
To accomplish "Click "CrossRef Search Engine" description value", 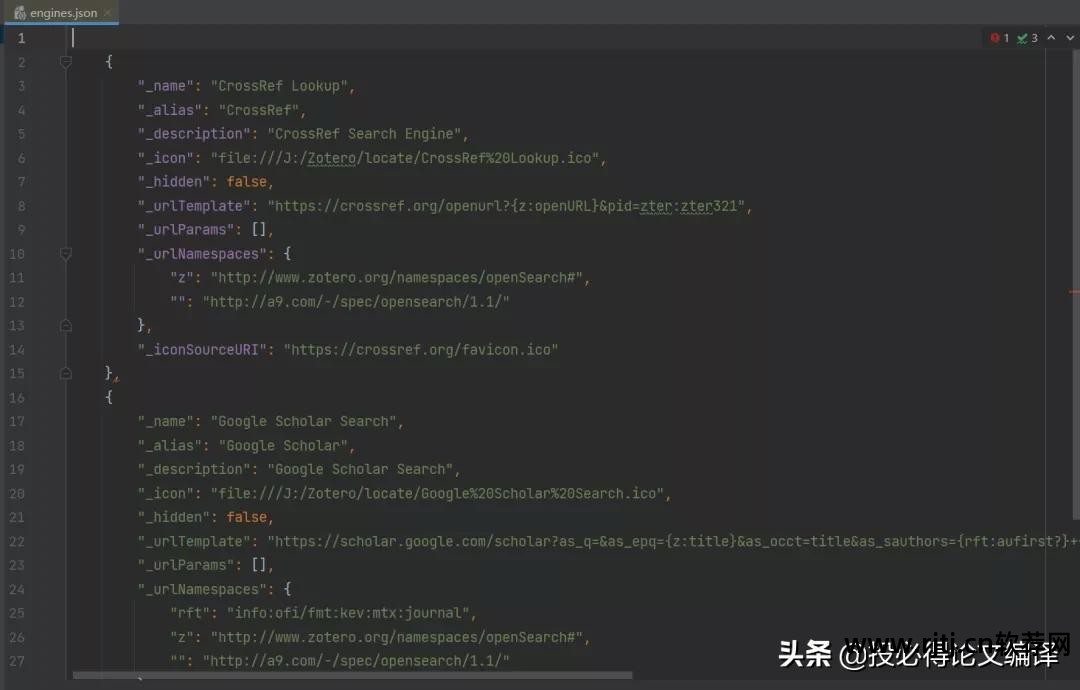I will (364, 134).
